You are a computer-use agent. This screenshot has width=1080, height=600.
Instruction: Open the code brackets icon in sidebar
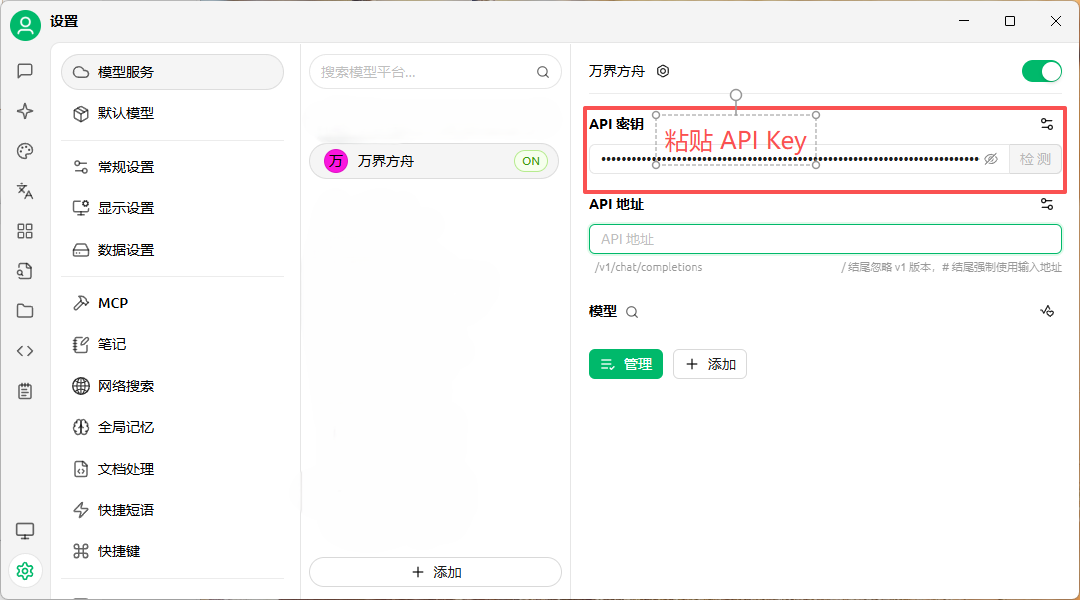coord(25,351)
